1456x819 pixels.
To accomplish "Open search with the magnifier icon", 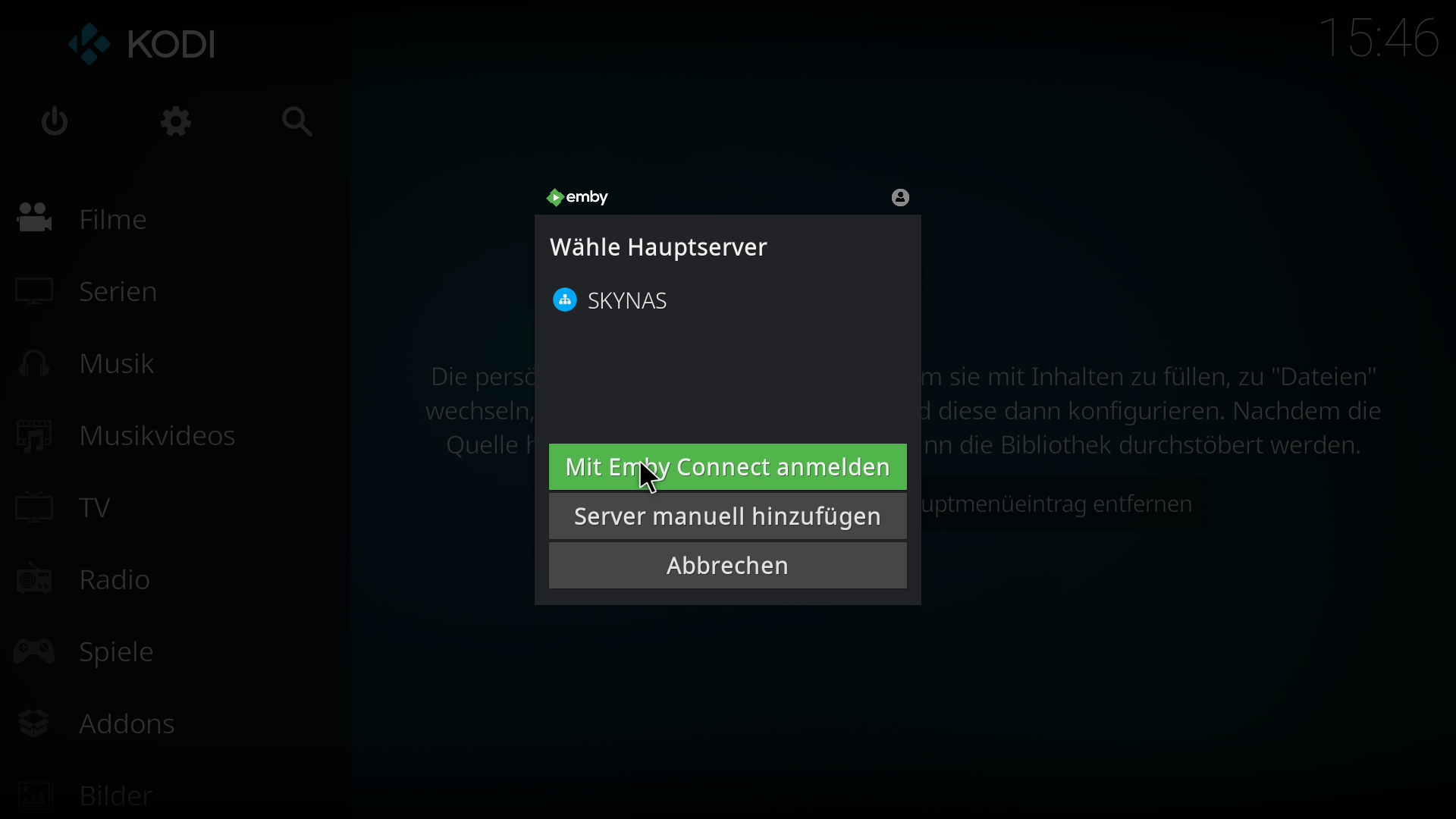I will (x=297, y=121).
